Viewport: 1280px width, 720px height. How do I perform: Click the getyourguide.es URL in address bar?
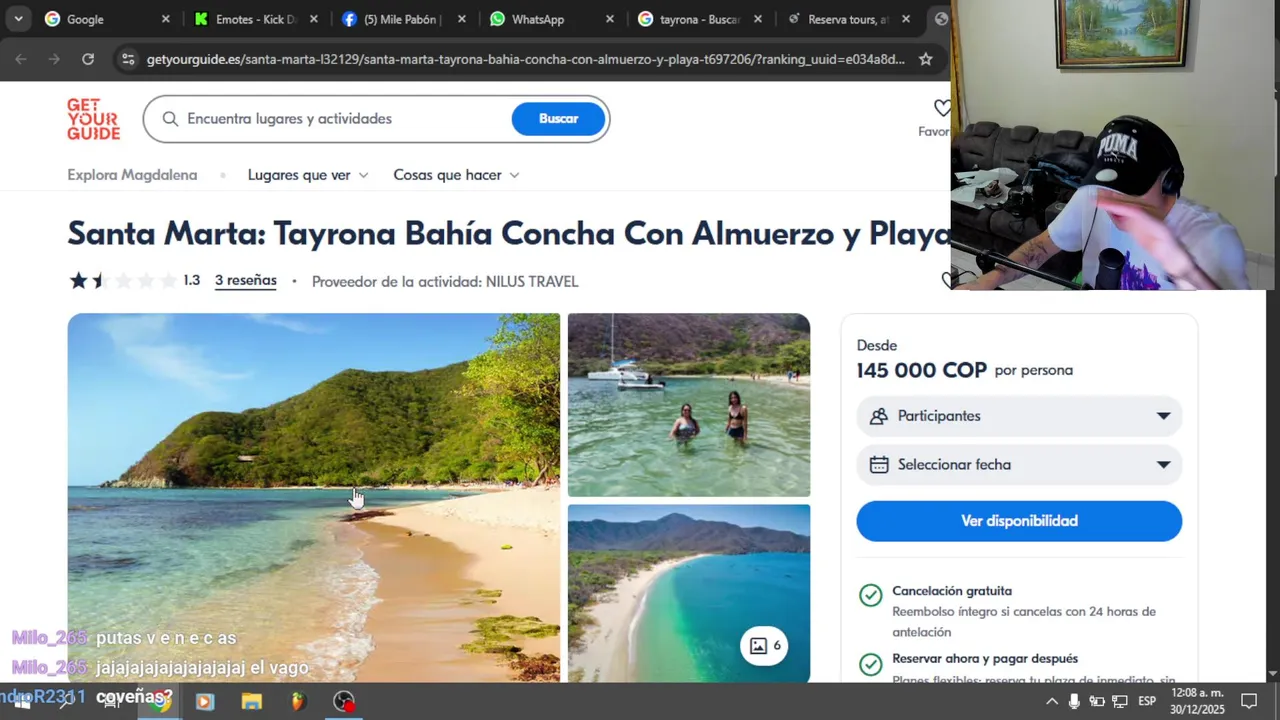[x=525, y=59]
